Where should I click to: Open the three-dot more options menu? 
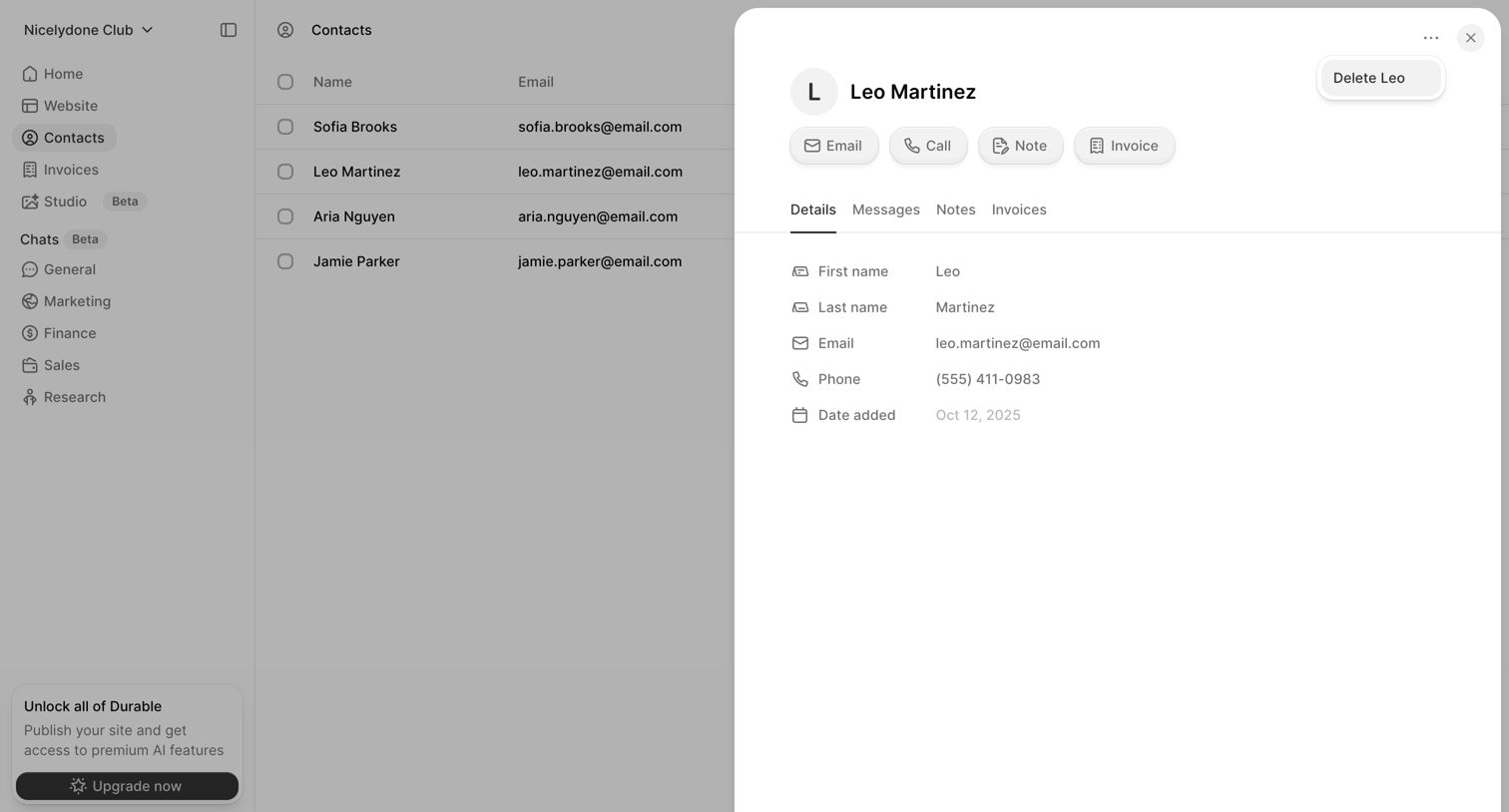pyautogui.click(x=1431, y=38)
